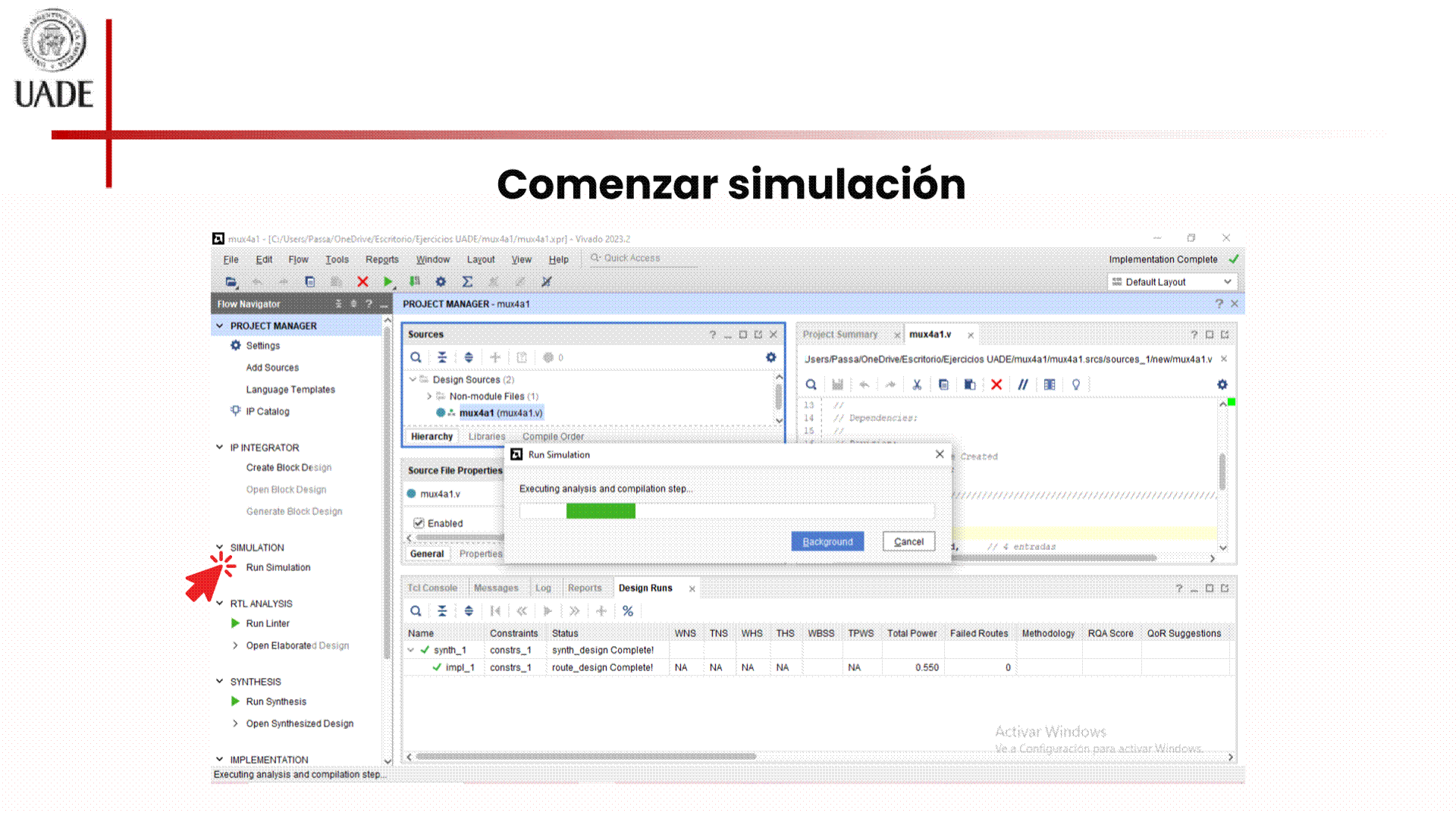Click the Cancel button in dialog
1456x819 pixels.
pyautogui.click(x=908, y=541)
